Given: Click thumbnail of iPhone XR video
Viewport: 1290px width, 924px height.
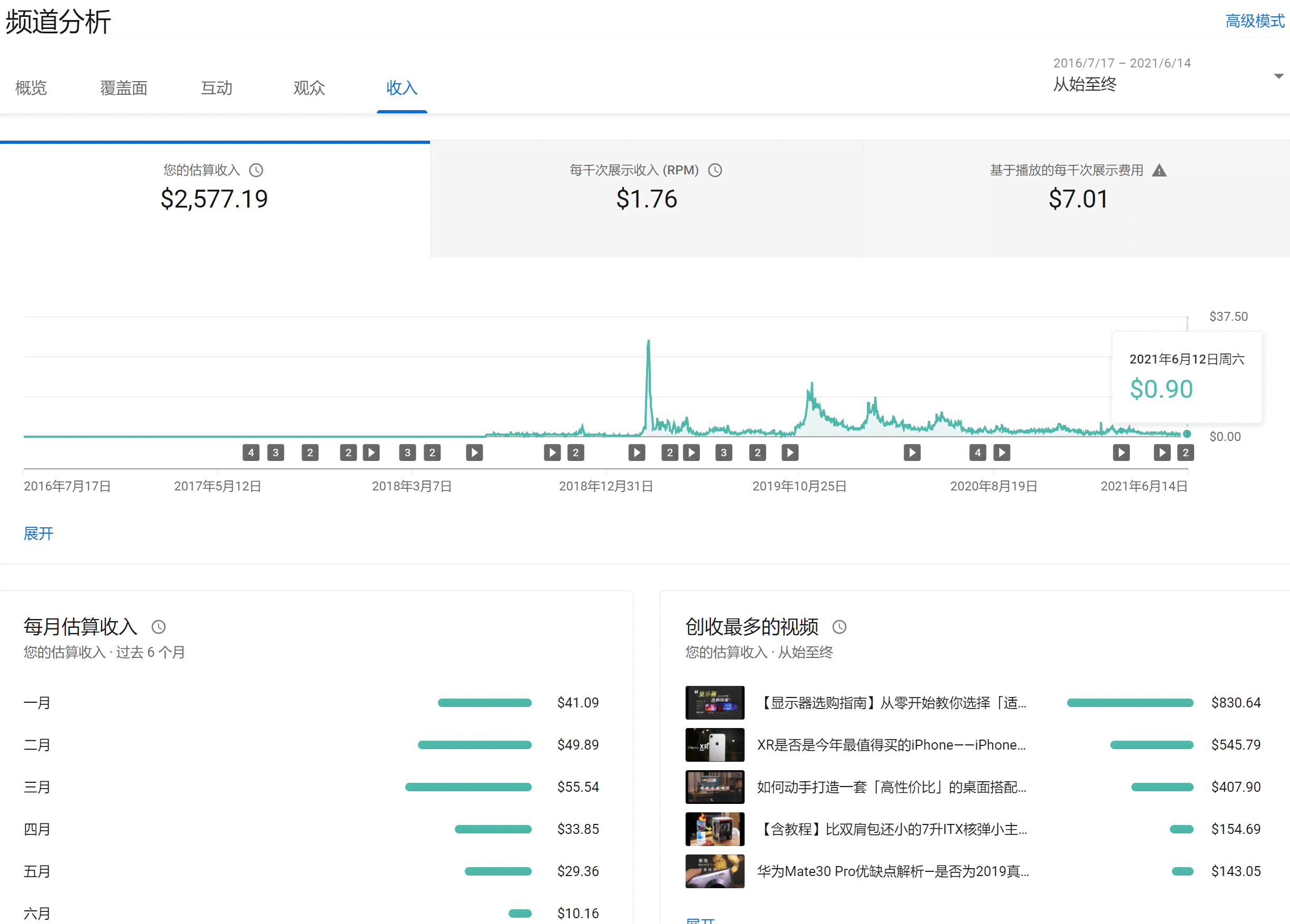Looking at the screenshot, I should (715, 745).
